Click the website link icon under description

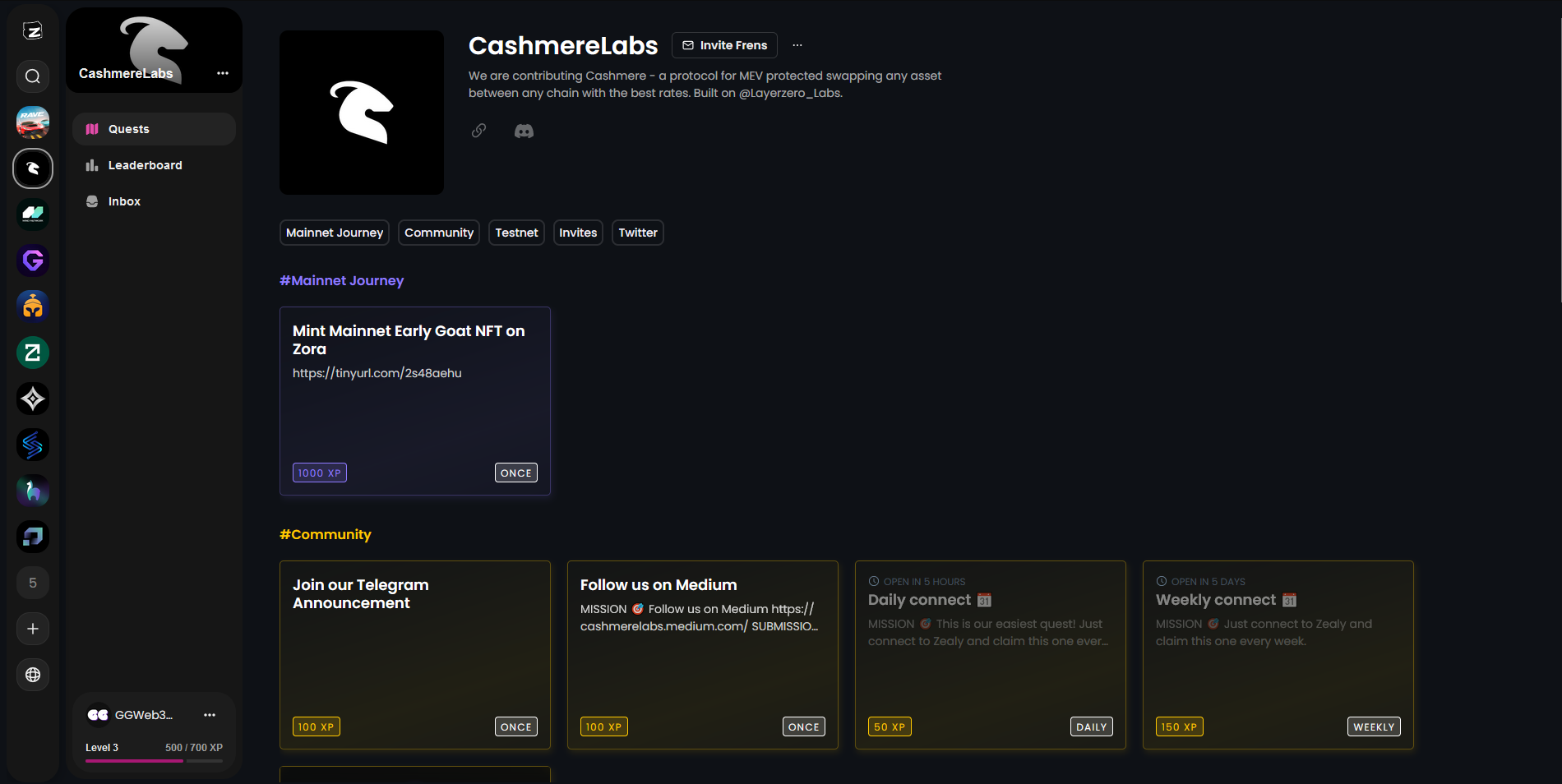[478, 131]
